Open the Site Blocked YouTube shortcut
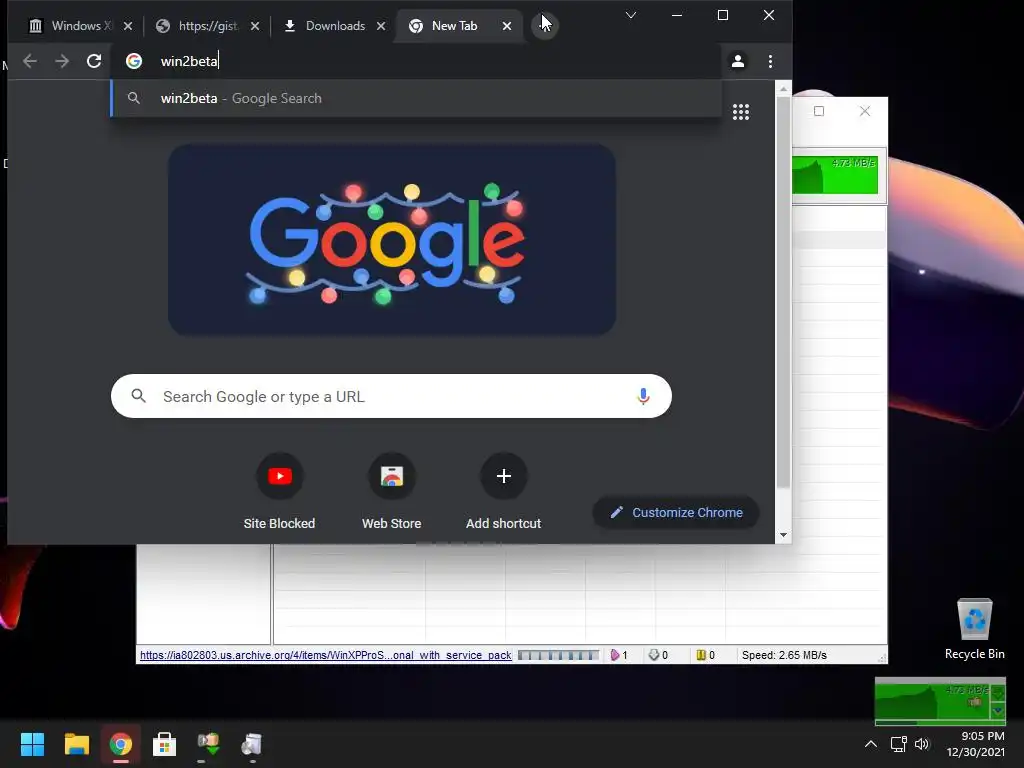The width and height of the screenshot is (1024, 768). (280, 492)
